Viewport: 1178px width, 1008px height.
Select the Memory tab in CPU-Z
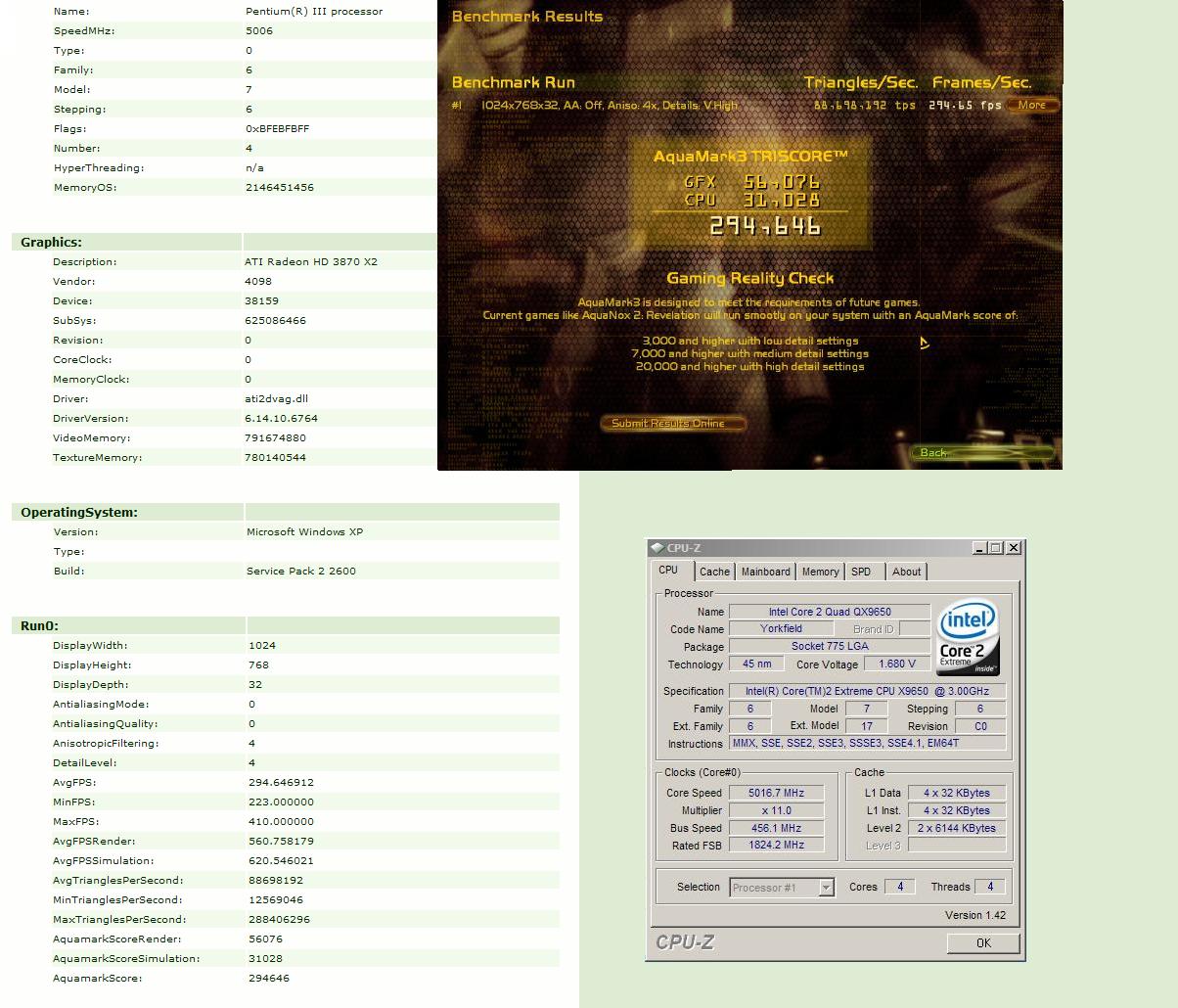(x=820, y=572)
